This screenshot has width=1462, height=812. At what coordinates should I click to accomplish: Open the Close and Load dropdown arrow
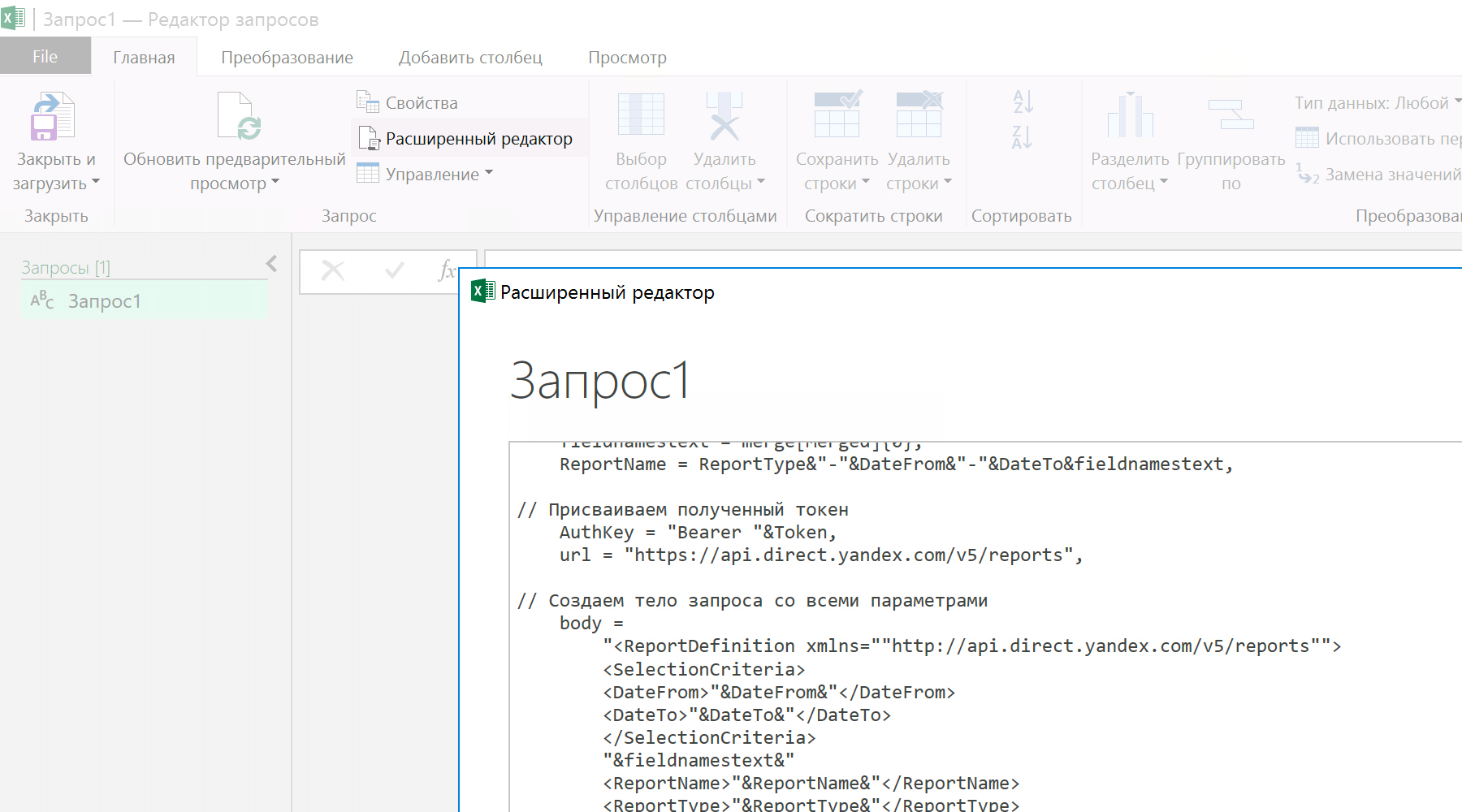click(96, 182)
